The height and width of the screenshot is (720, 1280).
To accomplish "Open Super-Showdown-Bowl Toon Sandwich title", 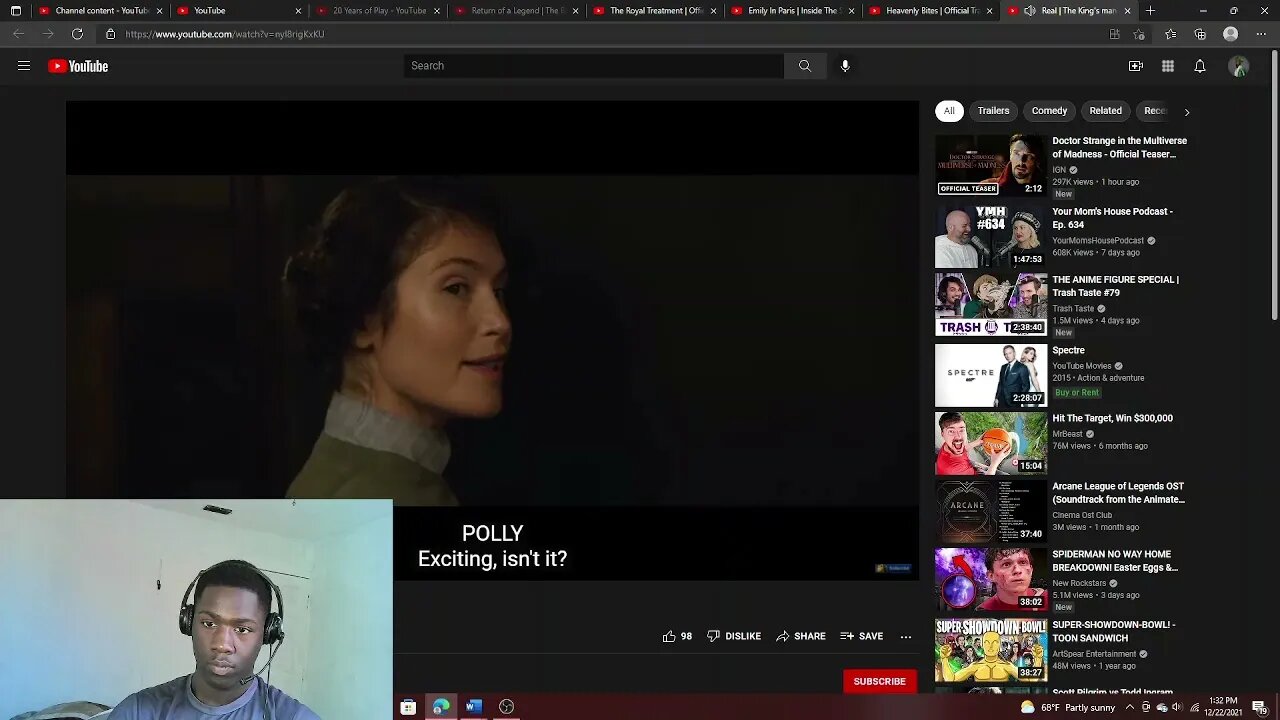I will tap(1114, 631).
